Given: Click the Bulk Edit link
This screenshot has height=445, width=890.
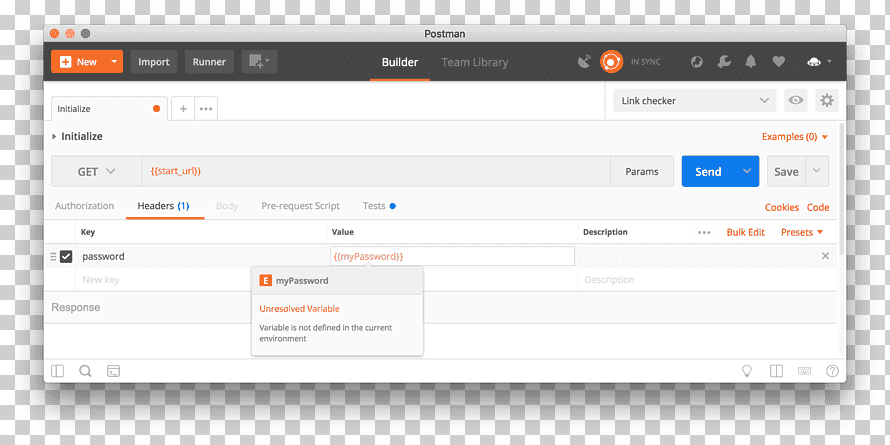Looking at the screenshot, I should [x=745, y=232].
